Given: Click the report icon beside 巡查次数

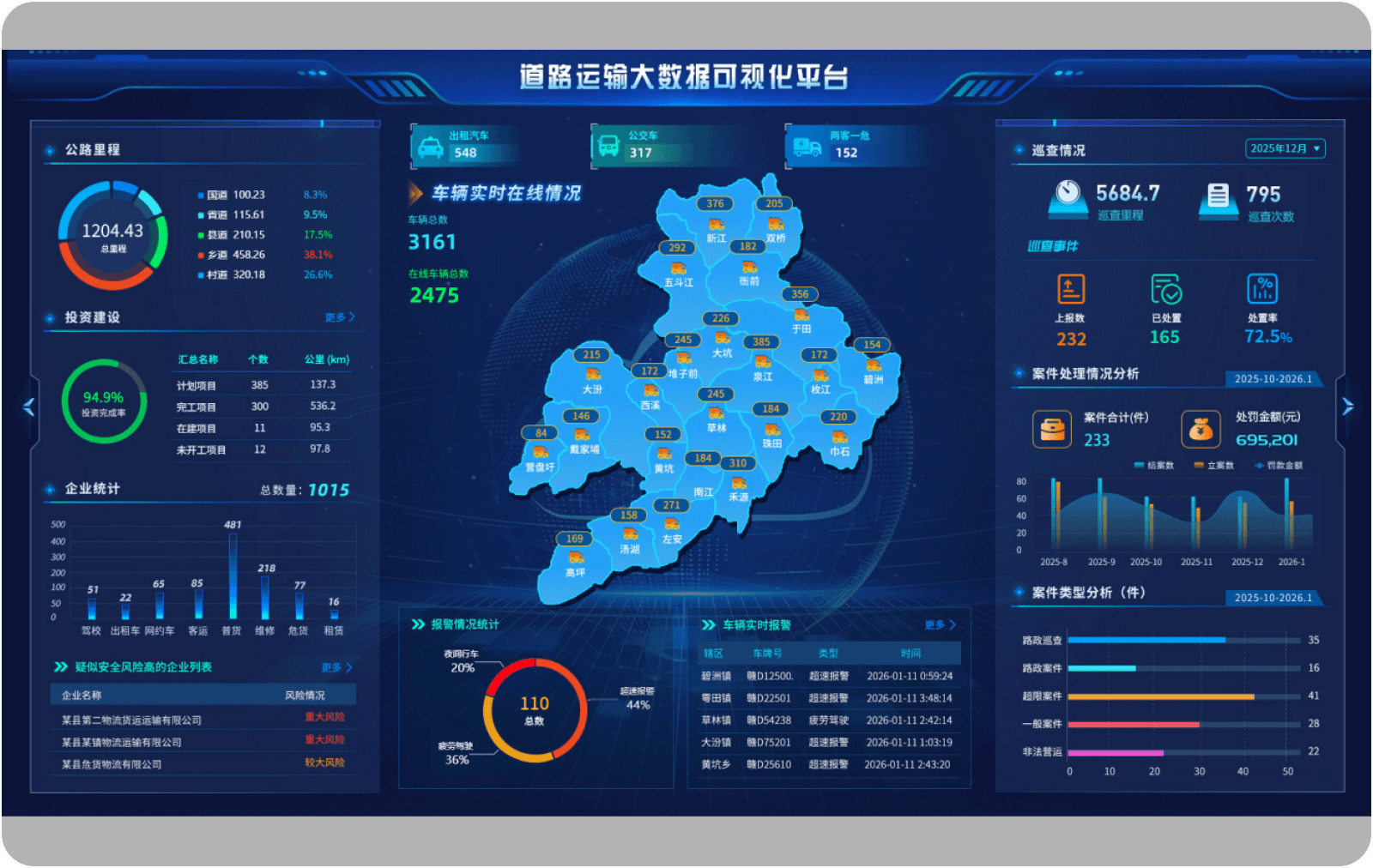Looking at the screenshot, I should (1218, 195).
